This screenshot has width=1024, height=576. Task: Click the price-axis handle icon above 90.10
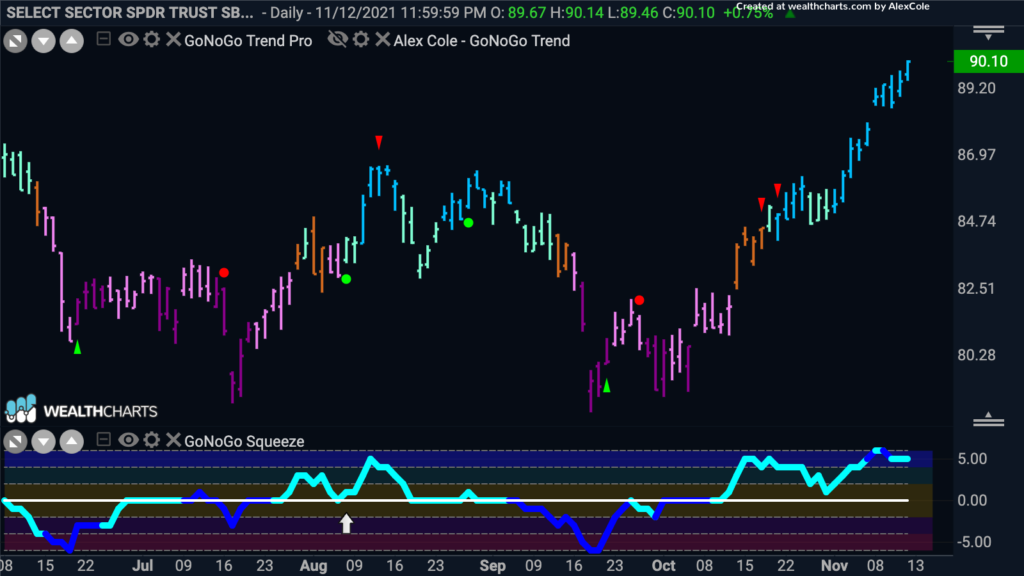click(989, 33)
